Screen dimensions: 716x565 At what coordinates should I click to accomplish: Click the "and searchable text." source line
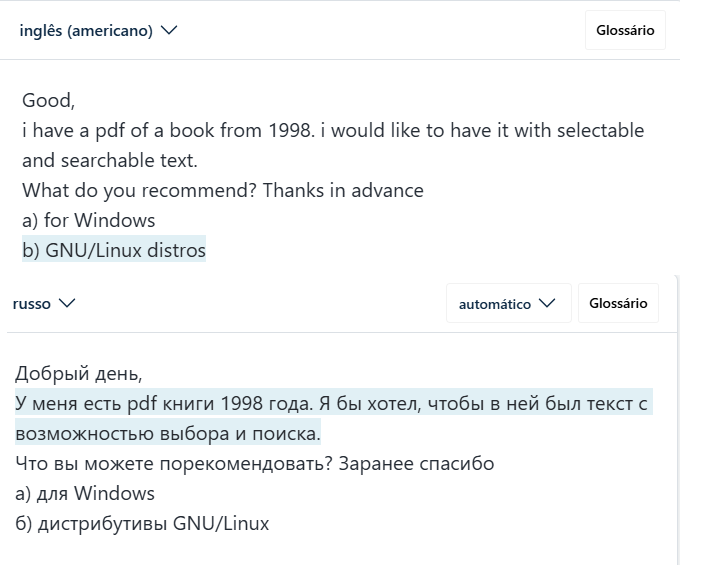(109, 161)
